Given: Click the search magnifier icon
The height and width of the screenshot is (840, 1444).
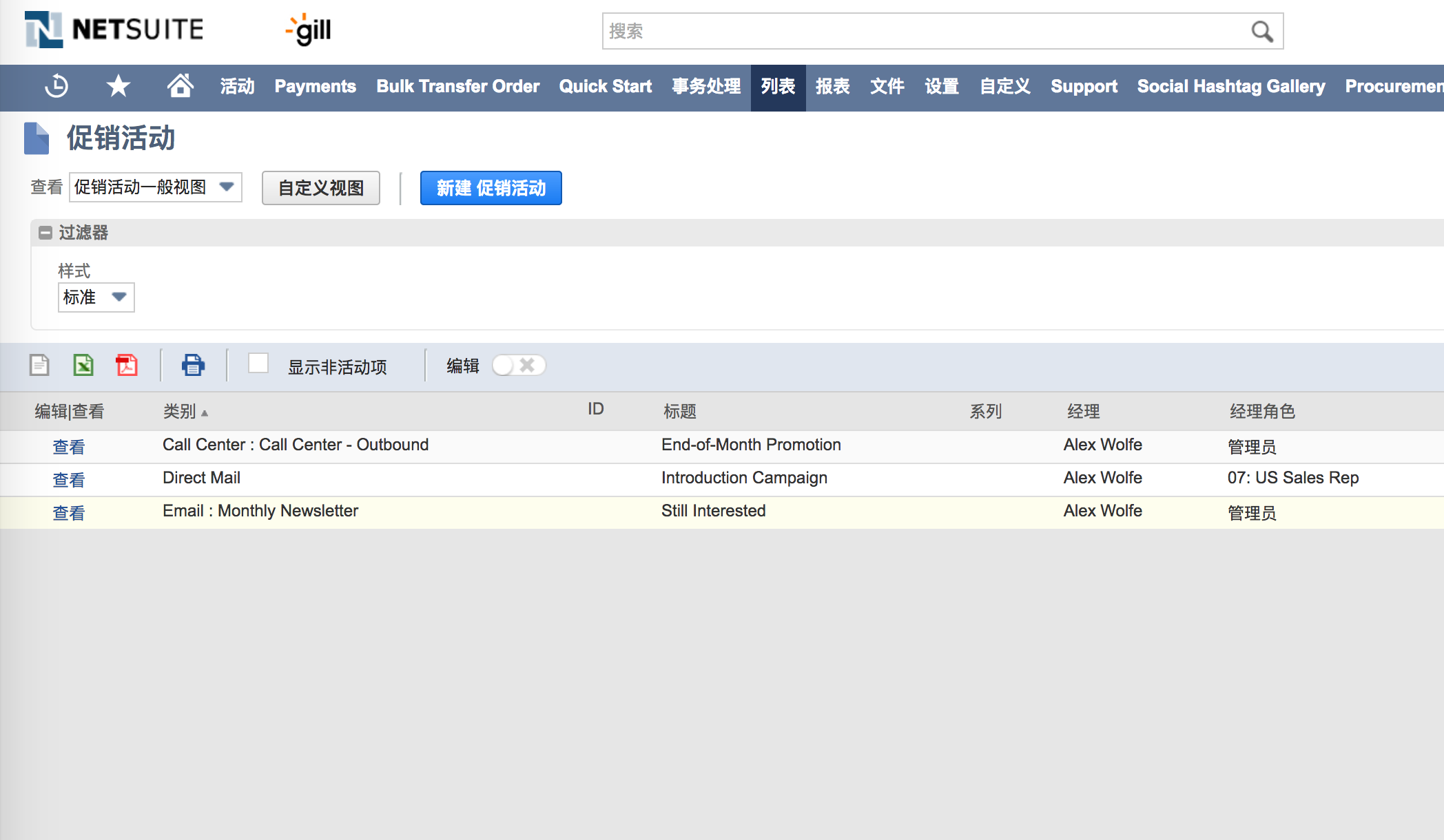Looking at the screenshot, I should [x=1261, y=32].
